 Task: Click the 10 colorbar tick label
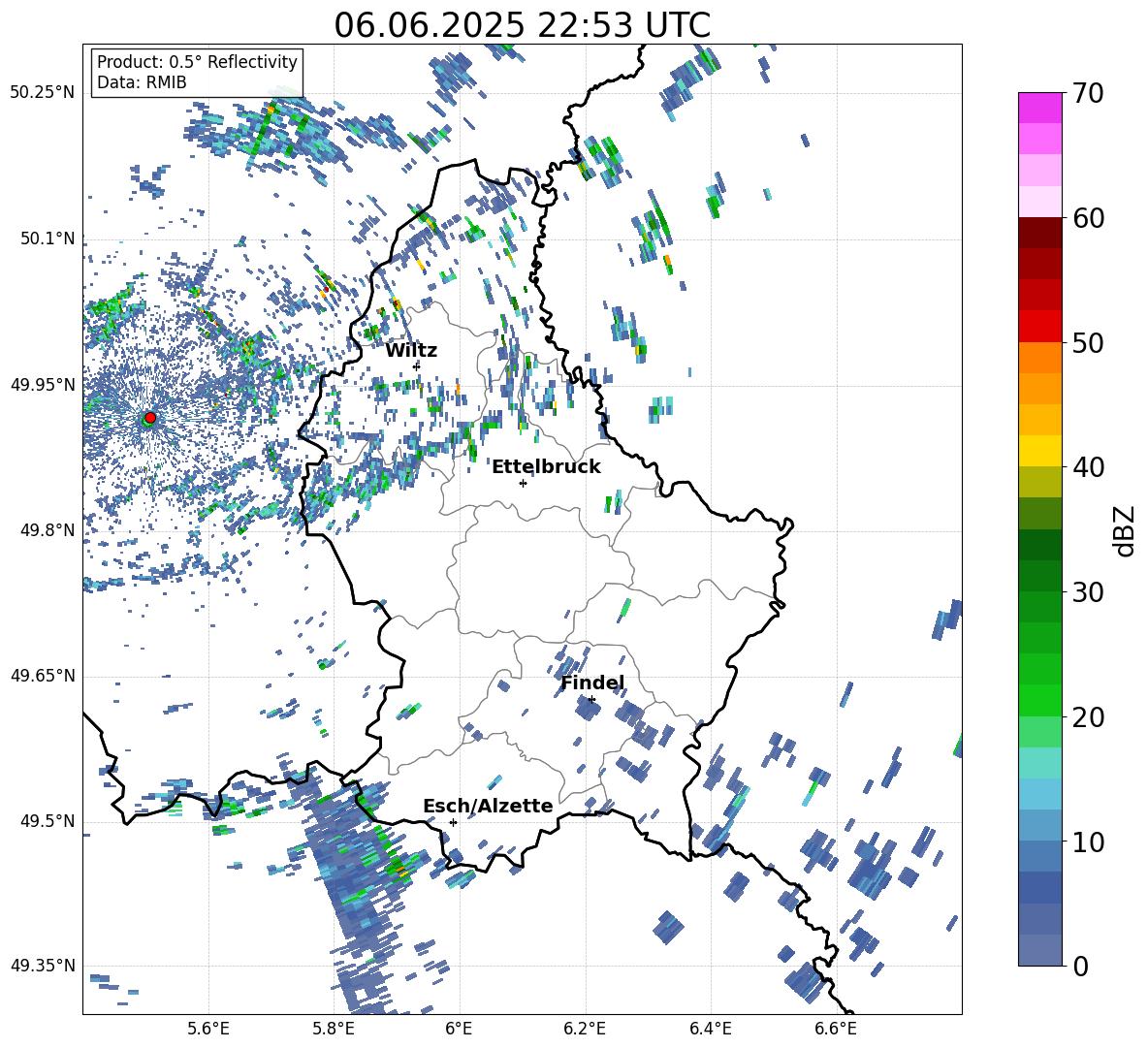pyautogui.click(x=1087, y=842)
